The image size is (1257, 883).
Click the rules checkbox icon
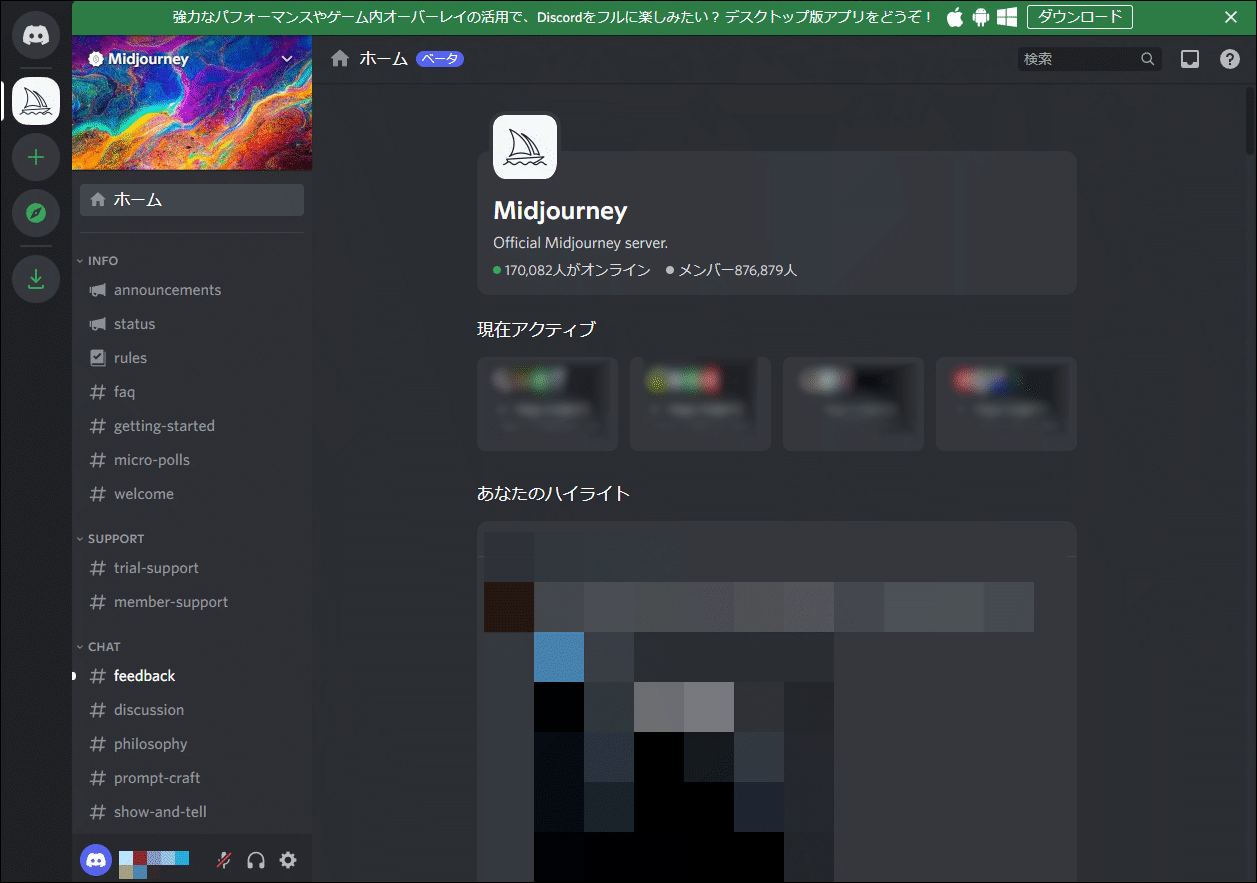pyautogui.click(x=98, y=358)
